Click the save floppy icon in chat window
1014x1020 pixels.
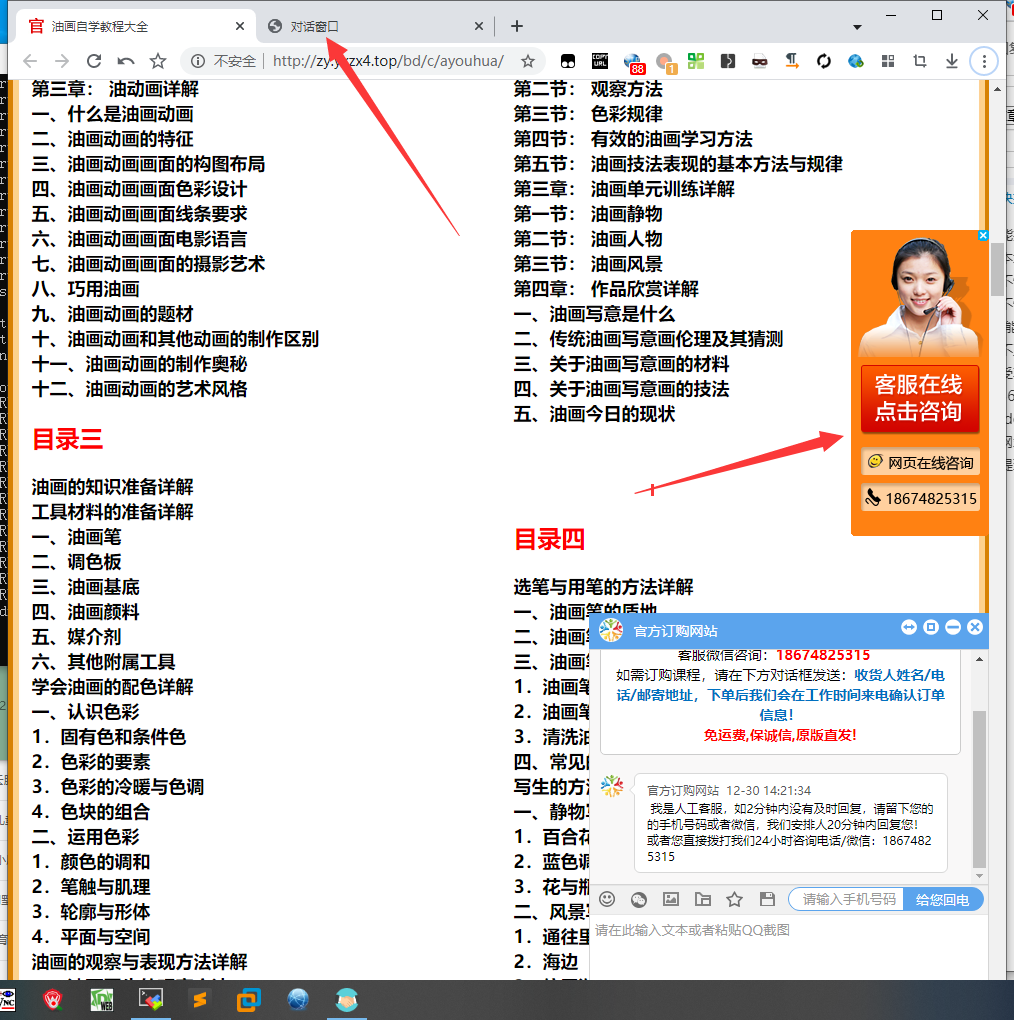click(768, 899)
